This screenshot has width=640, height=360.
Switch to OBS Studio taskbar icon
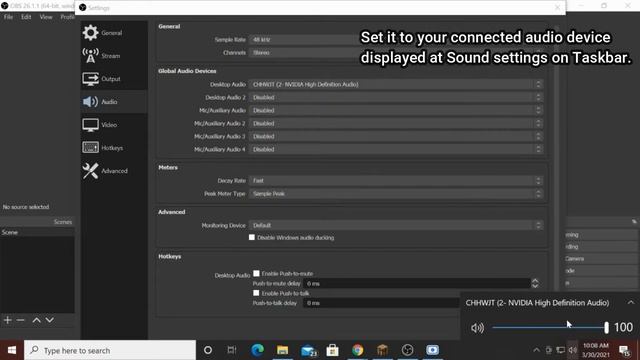[407, 350]
